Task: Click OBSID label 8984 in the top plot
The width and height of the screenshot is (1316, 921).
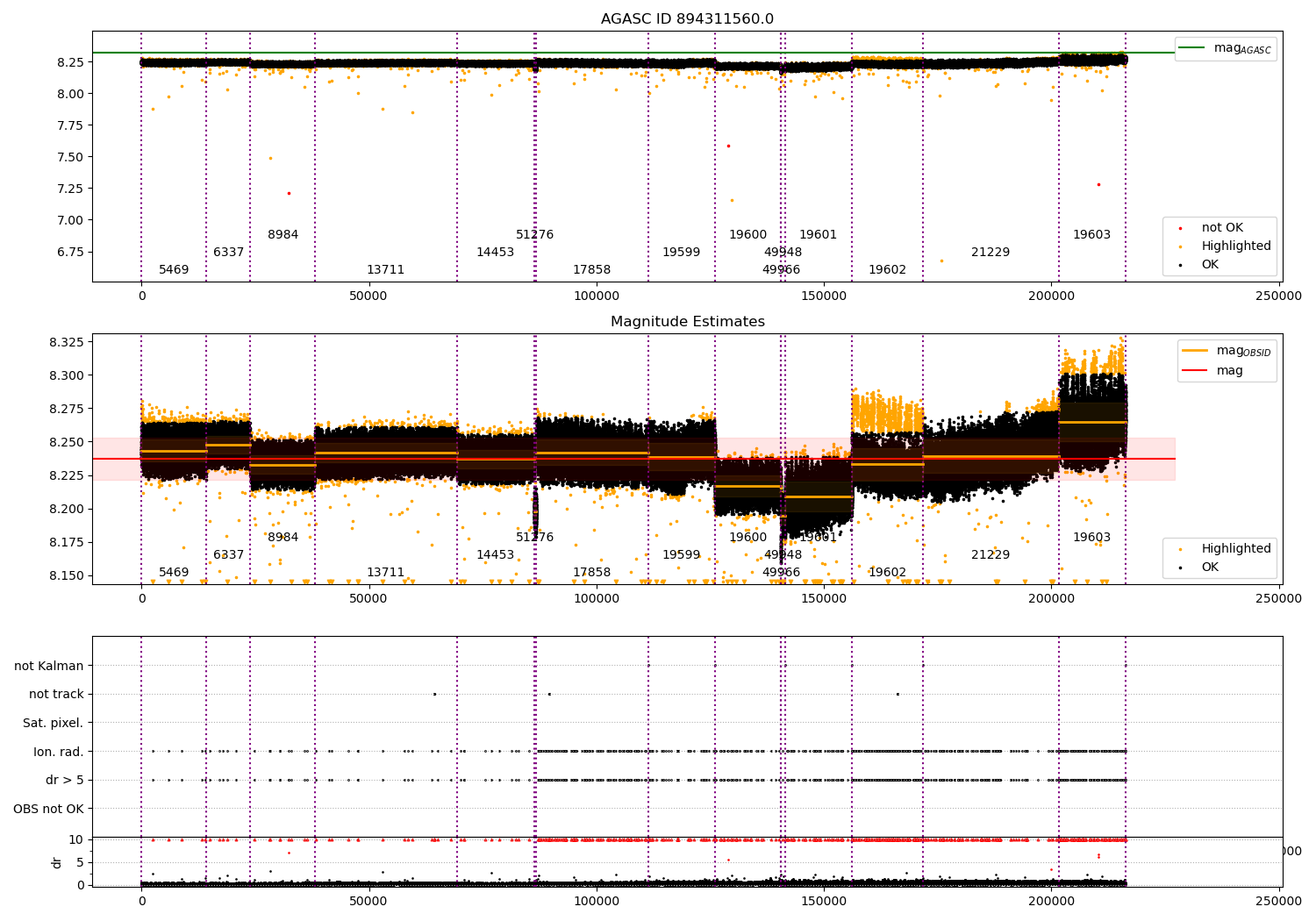Action: [283, 234]
